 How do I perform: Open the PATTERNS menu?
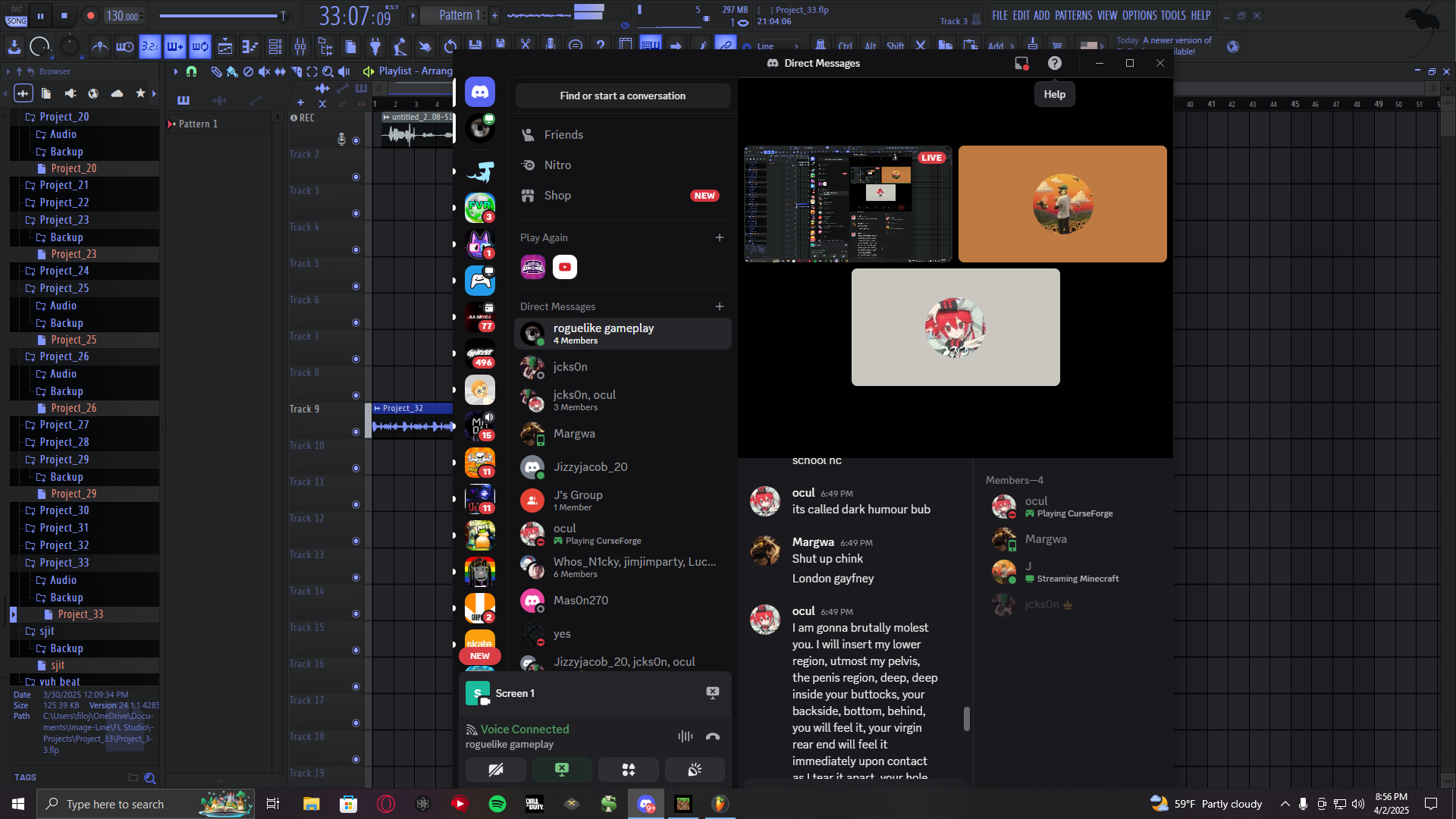[x=1073, y=15]
